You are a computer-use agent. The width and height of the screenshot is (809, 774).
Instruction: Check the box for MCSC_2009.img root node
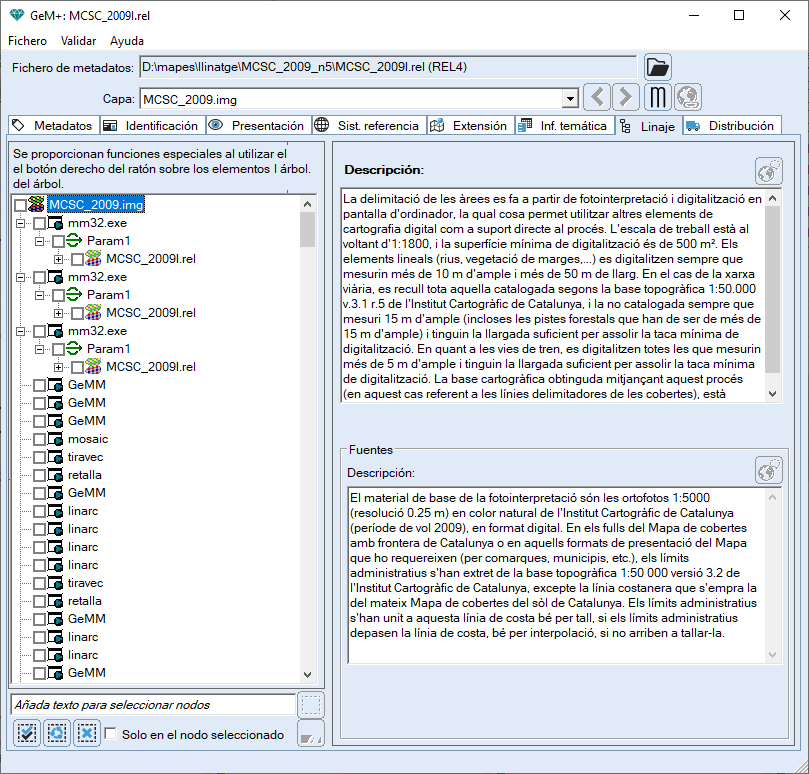tap(20, 205)
